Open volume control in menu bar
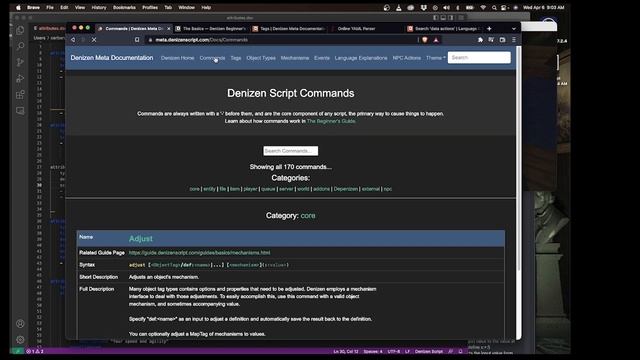640x360 pixels. pyautogui.click(x=446, y=7)
